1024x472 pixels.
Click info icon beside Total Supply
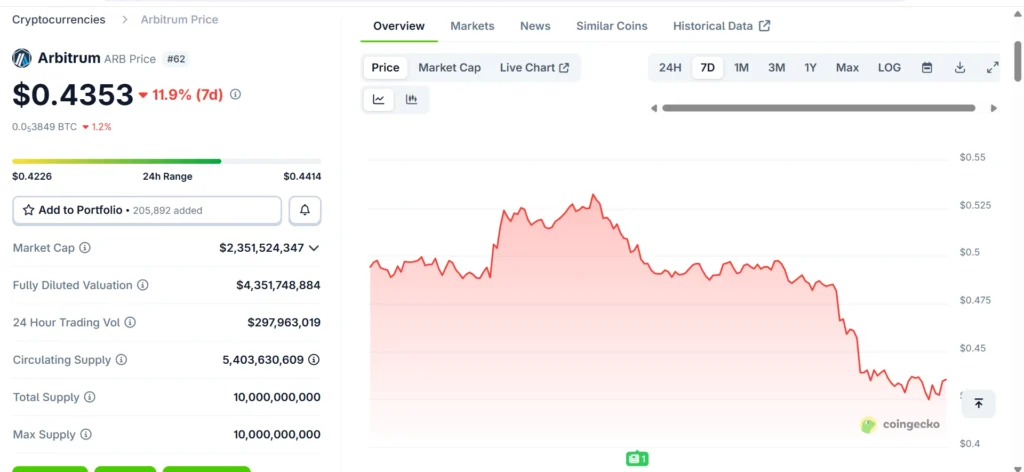(90, 397)
